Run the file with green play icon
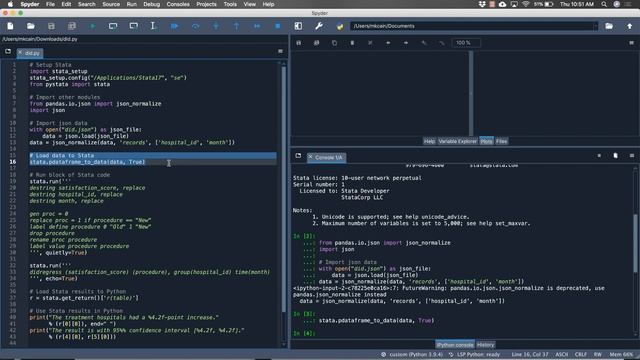The height and width of the screenshot is (360, 640). click(x=93, y=26)
